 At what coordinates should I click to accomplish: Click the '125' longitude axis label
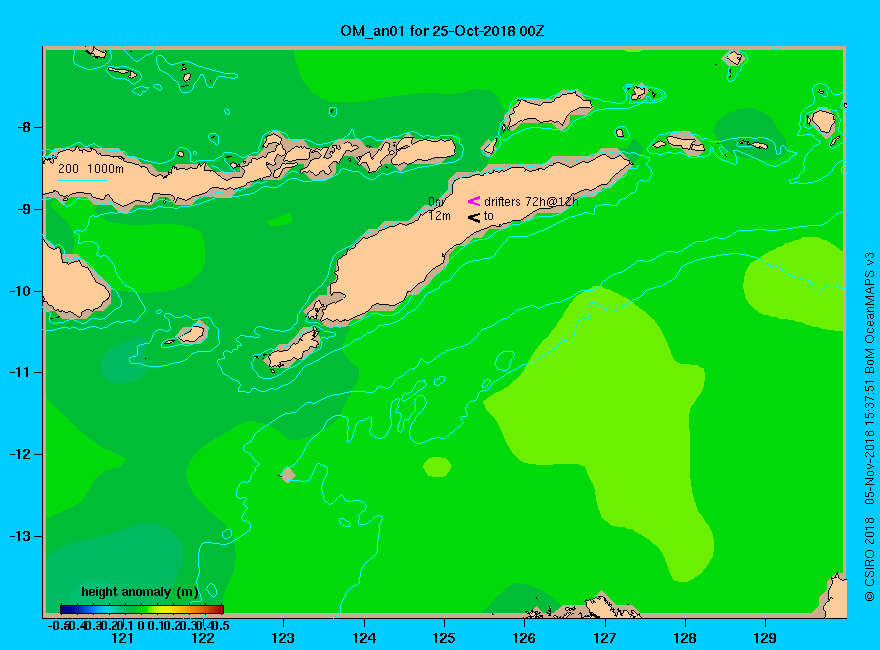point(444,638)
